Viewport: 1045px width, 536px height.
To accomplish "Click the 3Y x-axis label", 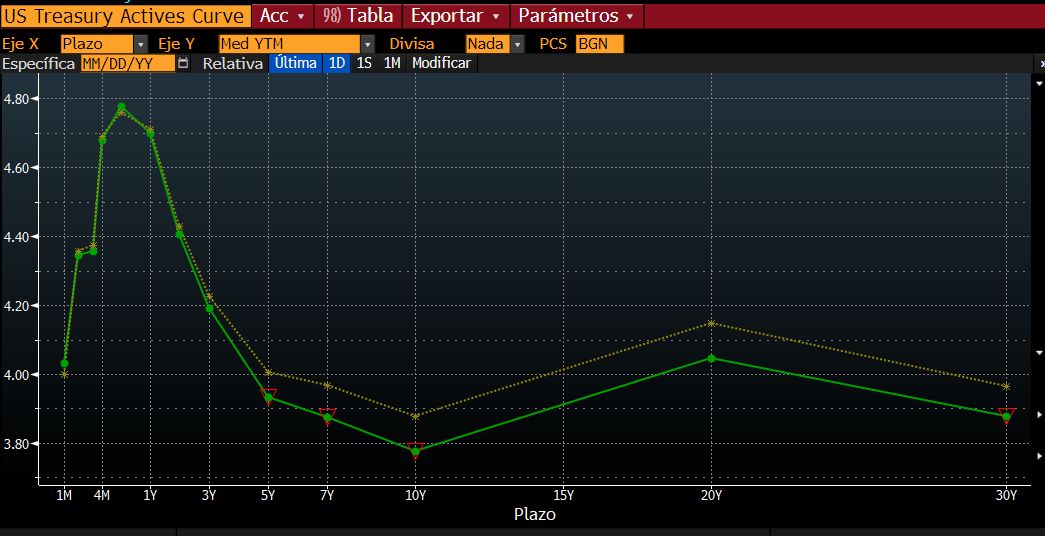I will (x=209, y=495).
